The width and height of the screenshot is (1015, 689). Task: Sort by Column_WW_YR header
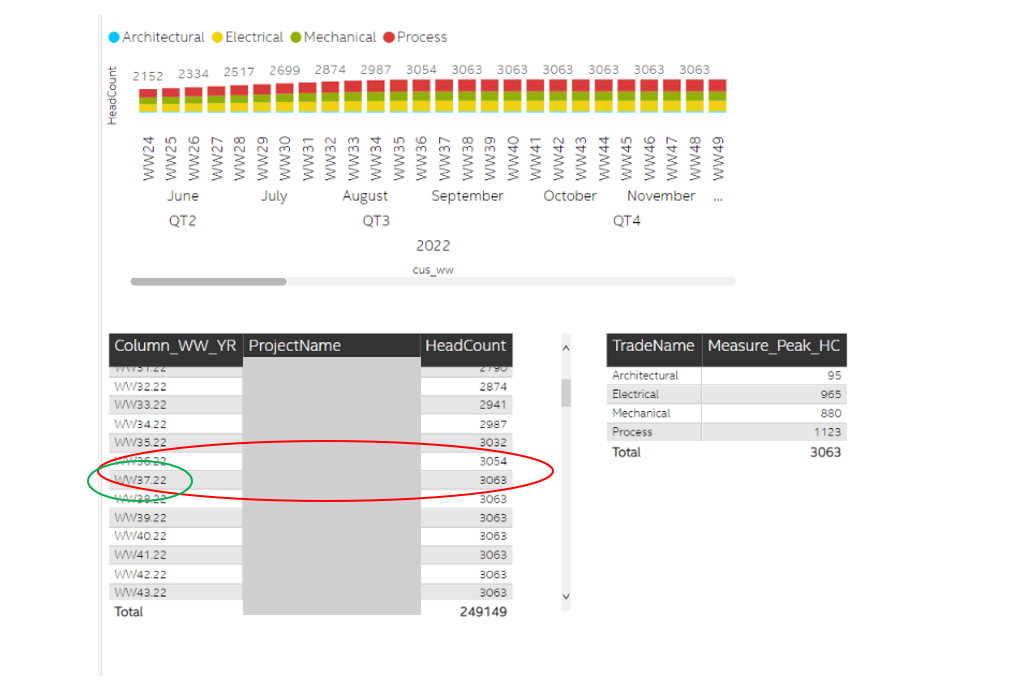tap(175, 346)
